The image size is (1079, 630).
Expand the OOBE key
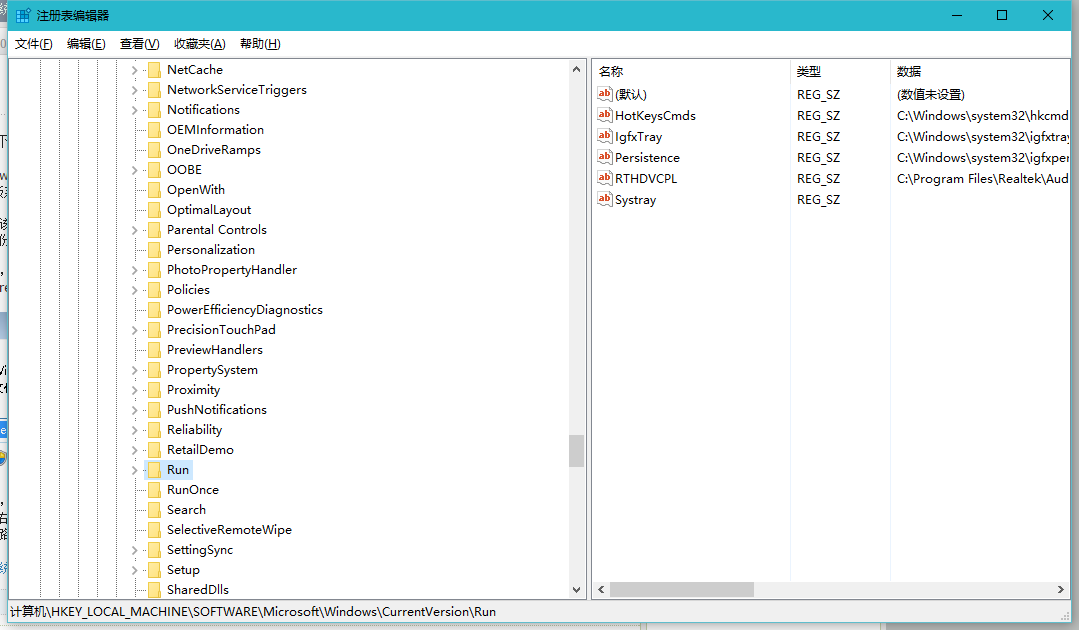coord(135,169)
